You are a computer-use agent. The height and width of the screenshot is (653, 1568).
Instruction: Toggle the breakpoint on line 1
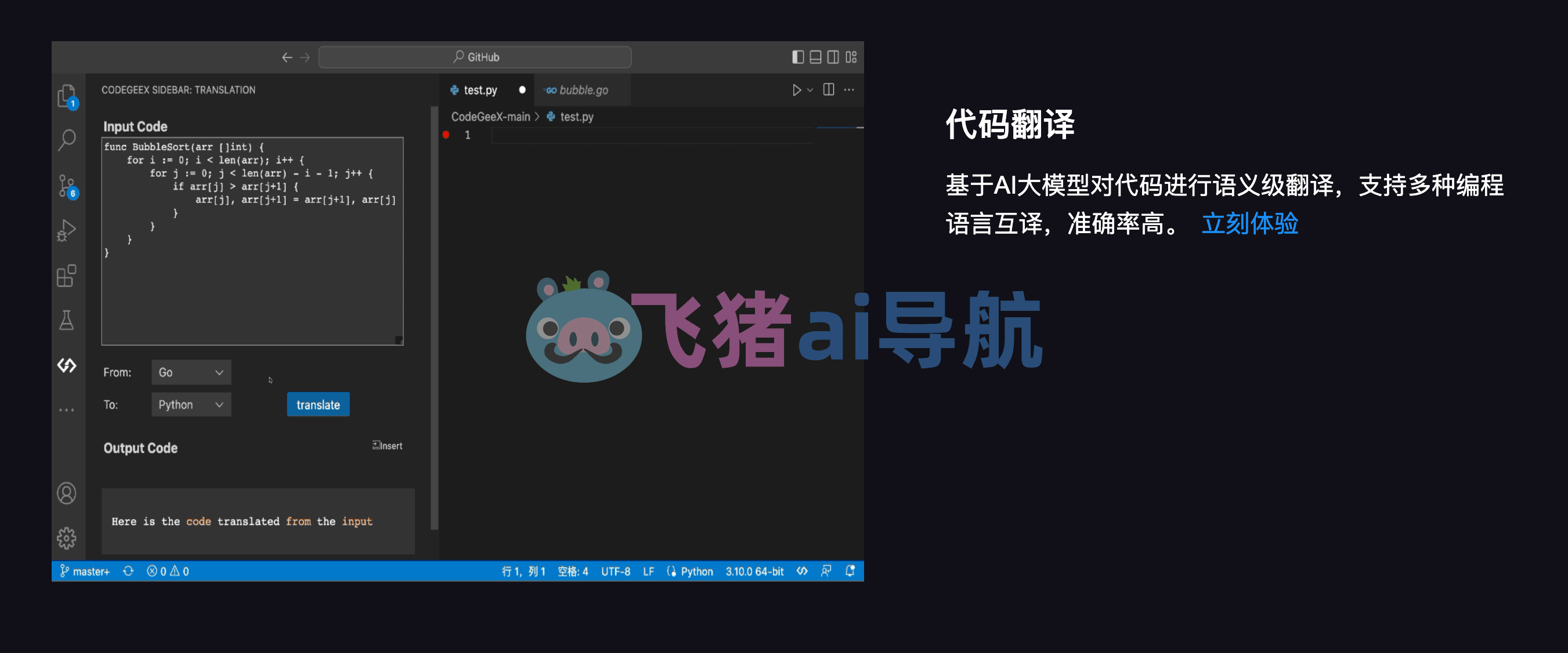[446, 135]
